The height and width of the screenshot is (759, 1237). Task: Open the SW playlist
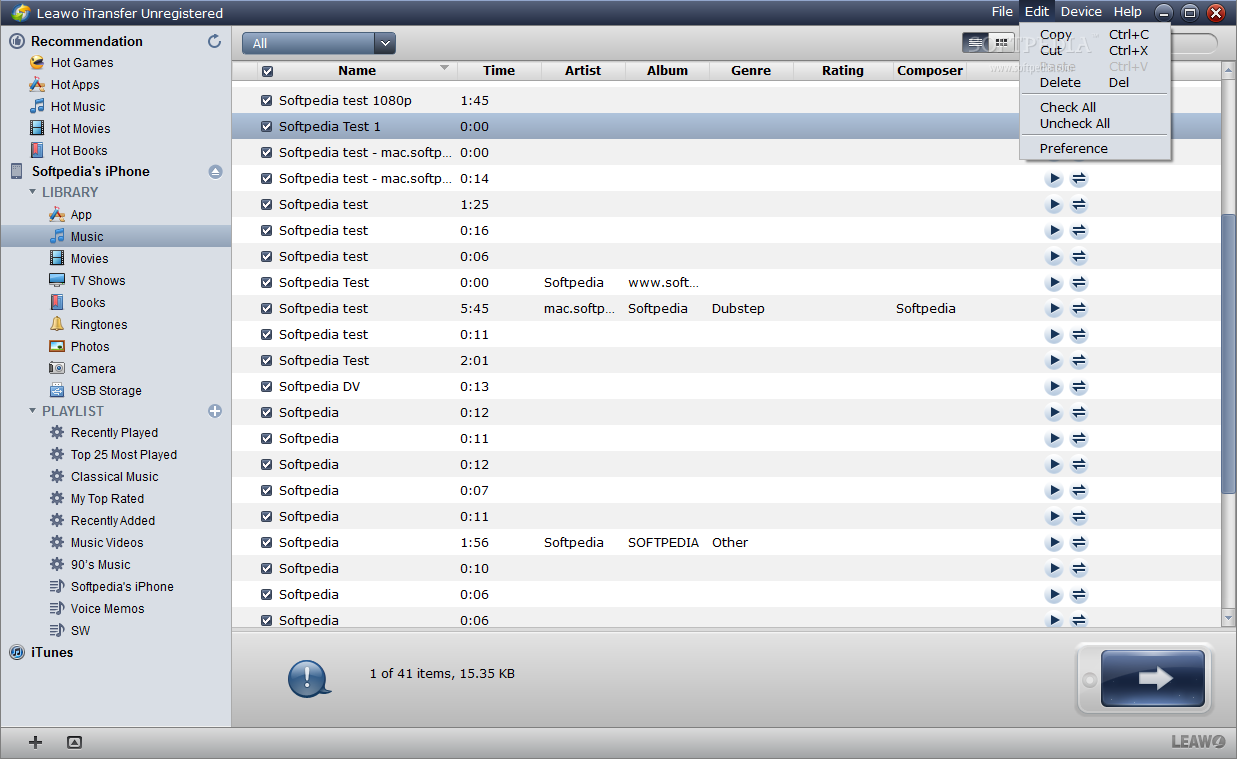[80, 631]
